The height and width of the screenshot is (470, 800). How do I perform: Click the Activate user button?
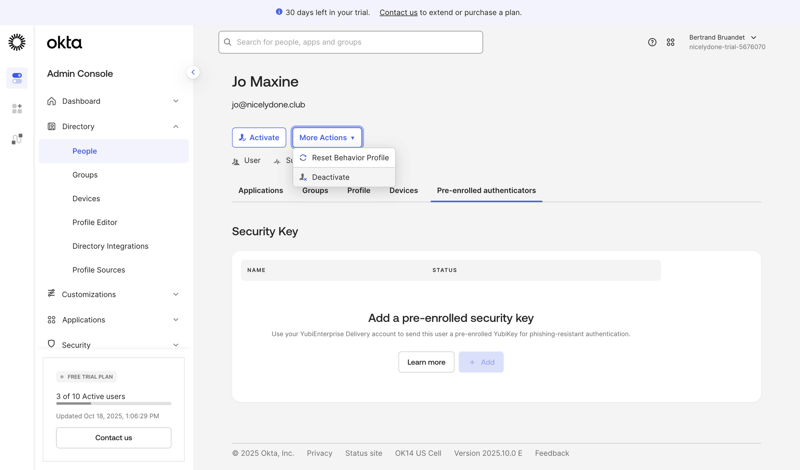pyautogui.click(x=259, y=137)
